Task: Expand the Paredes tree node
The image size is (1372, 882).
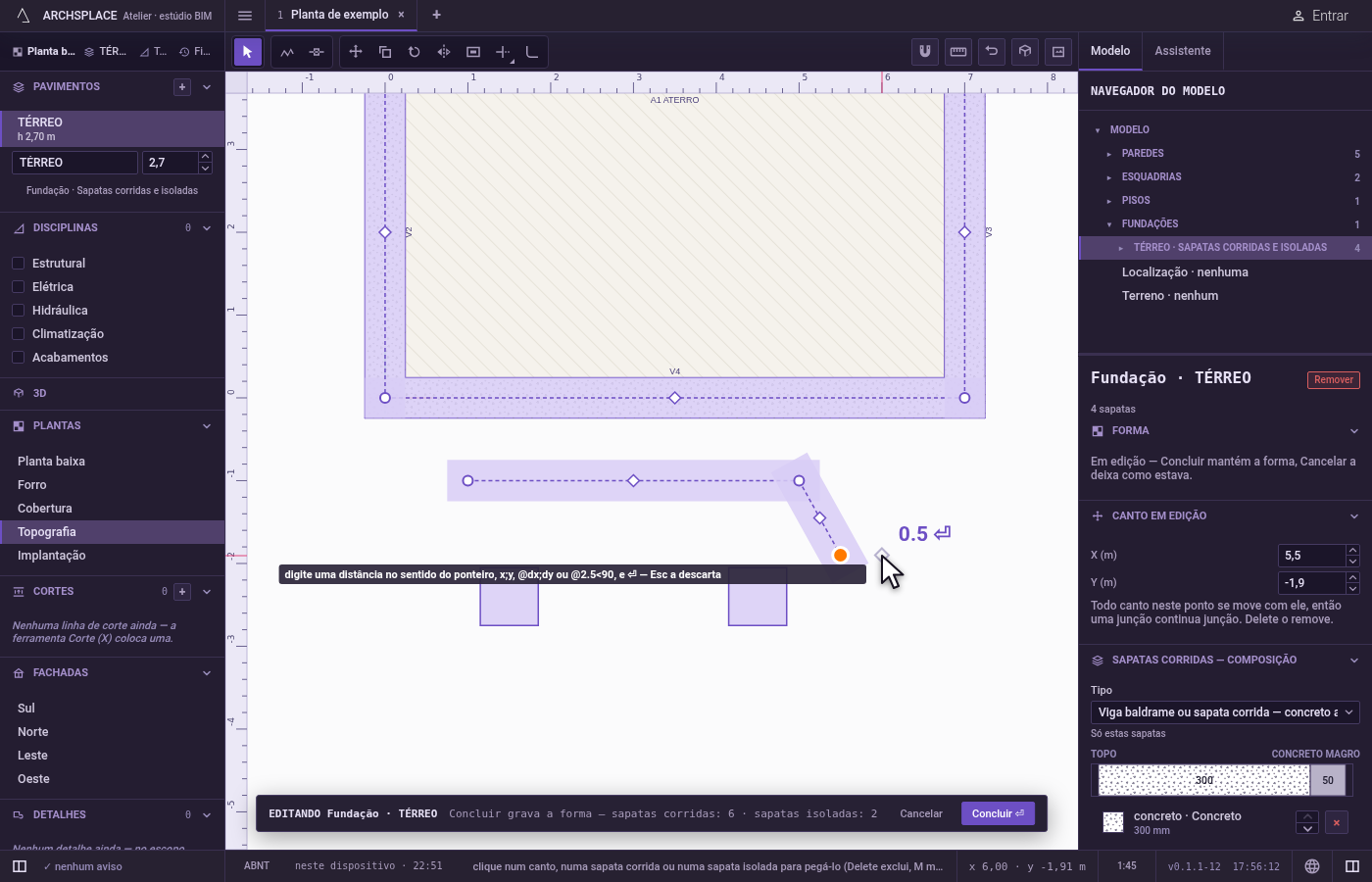Action: [x=1109, y=154]
